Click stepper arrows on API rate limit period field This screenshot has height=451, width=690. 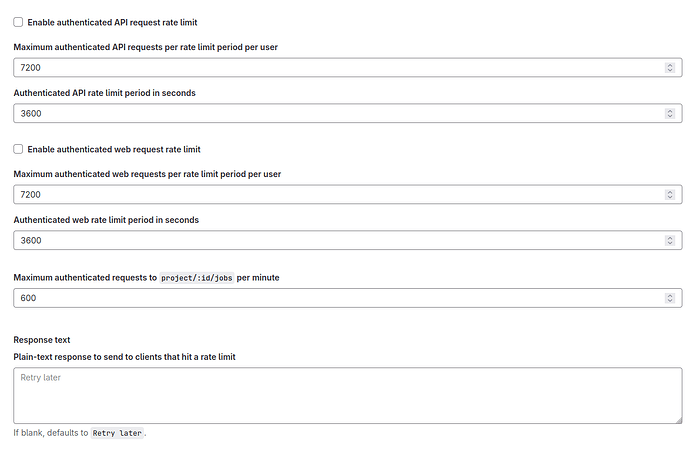coord(669,113)
